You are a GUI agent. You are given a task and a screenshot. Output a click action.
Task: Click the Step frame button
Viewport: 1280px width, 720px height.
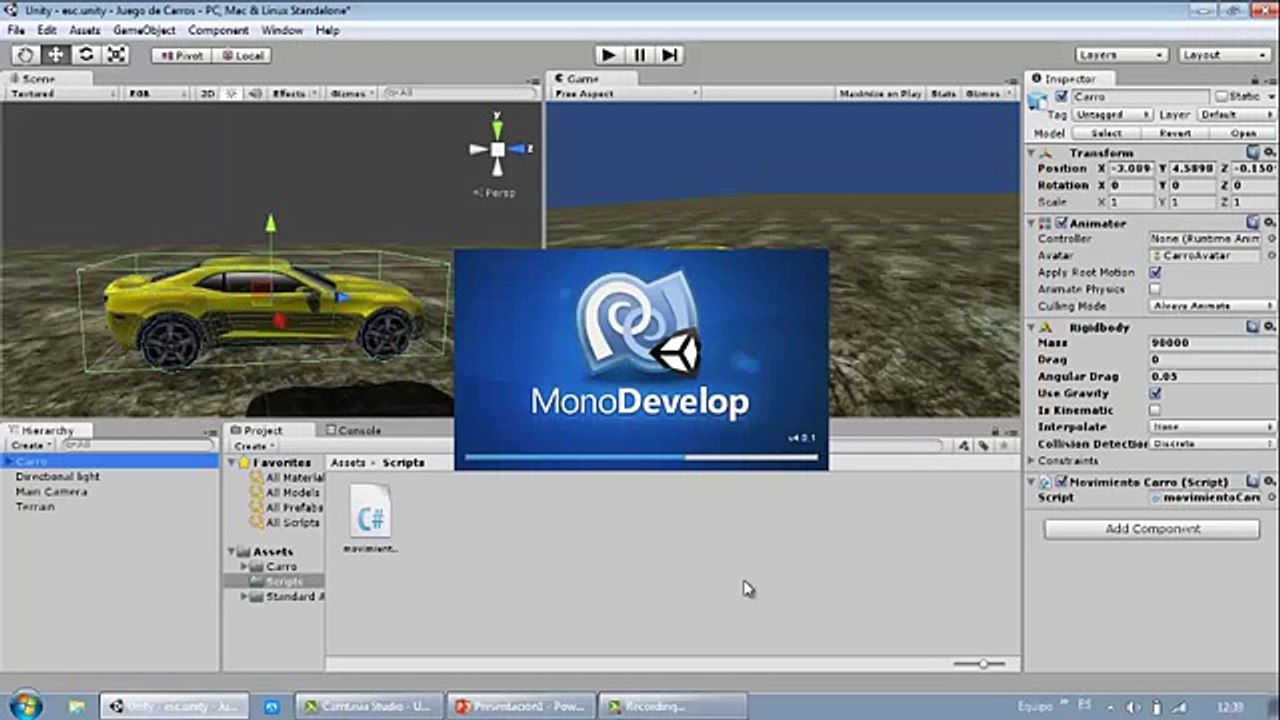tap(669, 55)
